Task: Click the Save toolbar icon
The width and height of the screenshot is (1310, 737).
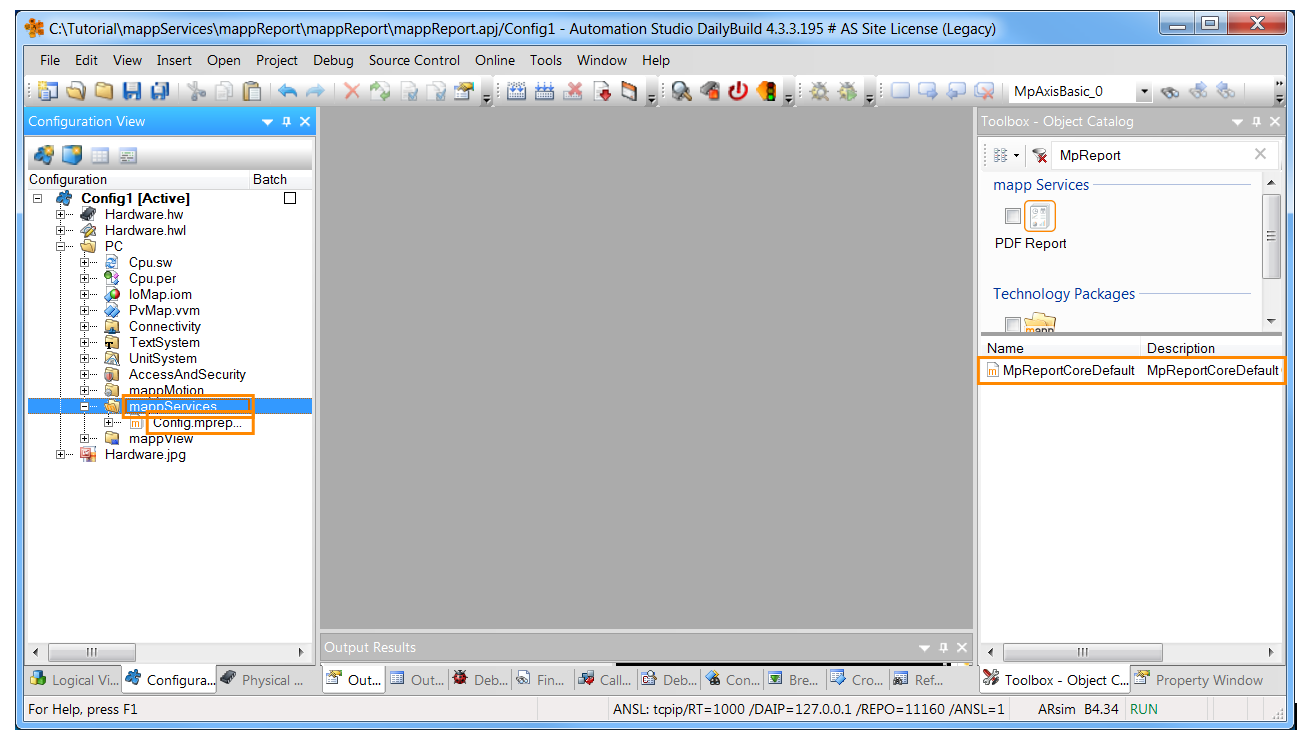Action: click(x=132, y=91)
